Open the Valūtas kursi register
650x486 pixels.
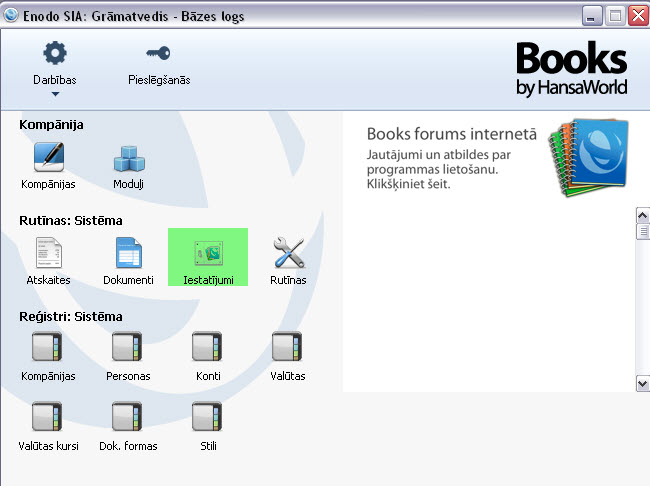click(x=47, y=416)
